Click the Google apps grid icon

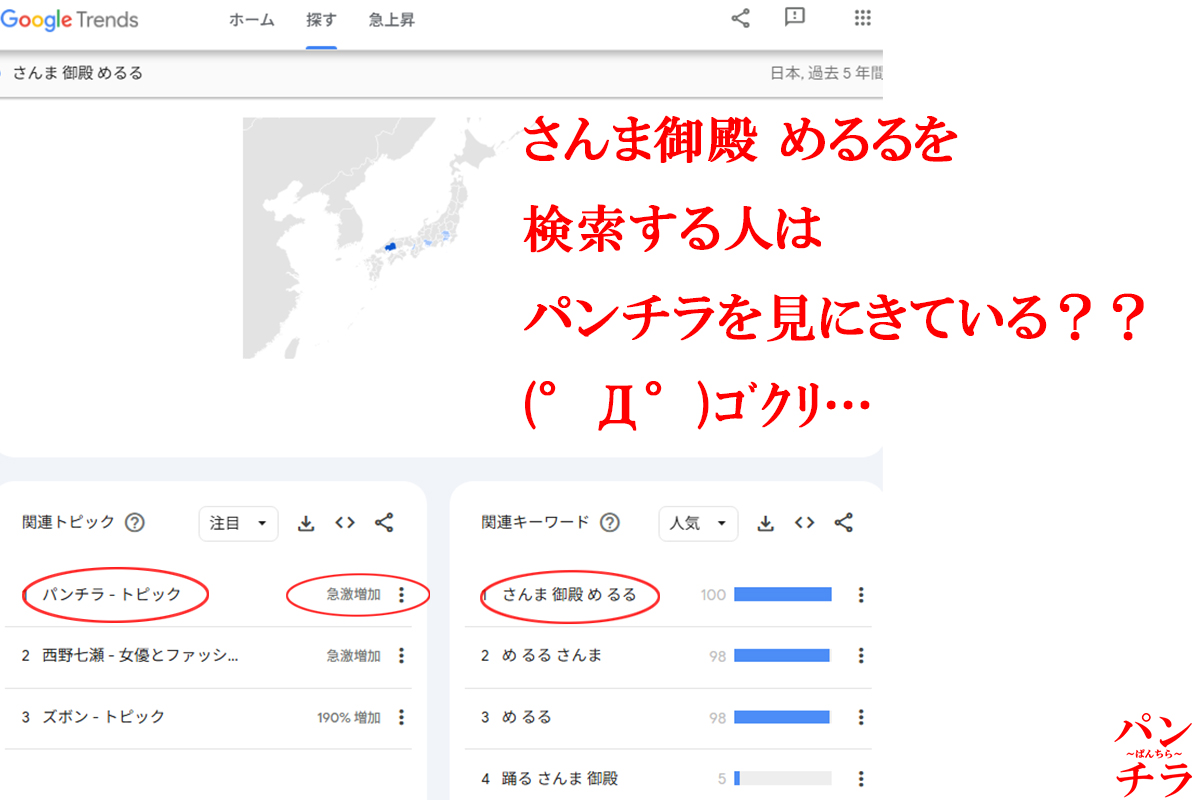pos(862,18)
